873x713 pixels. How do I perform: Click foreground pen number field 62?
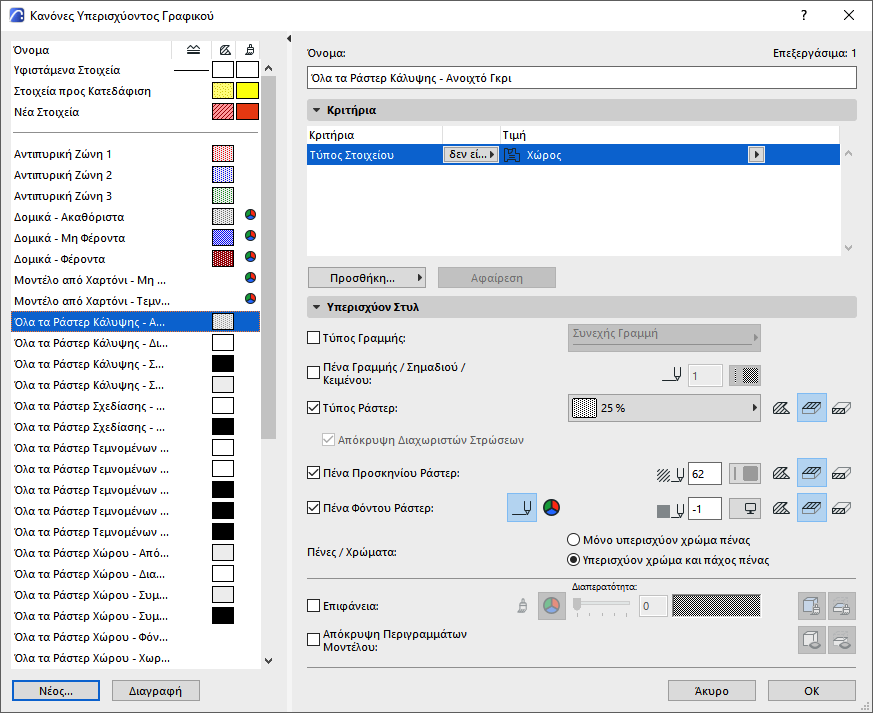coord(705,474)
